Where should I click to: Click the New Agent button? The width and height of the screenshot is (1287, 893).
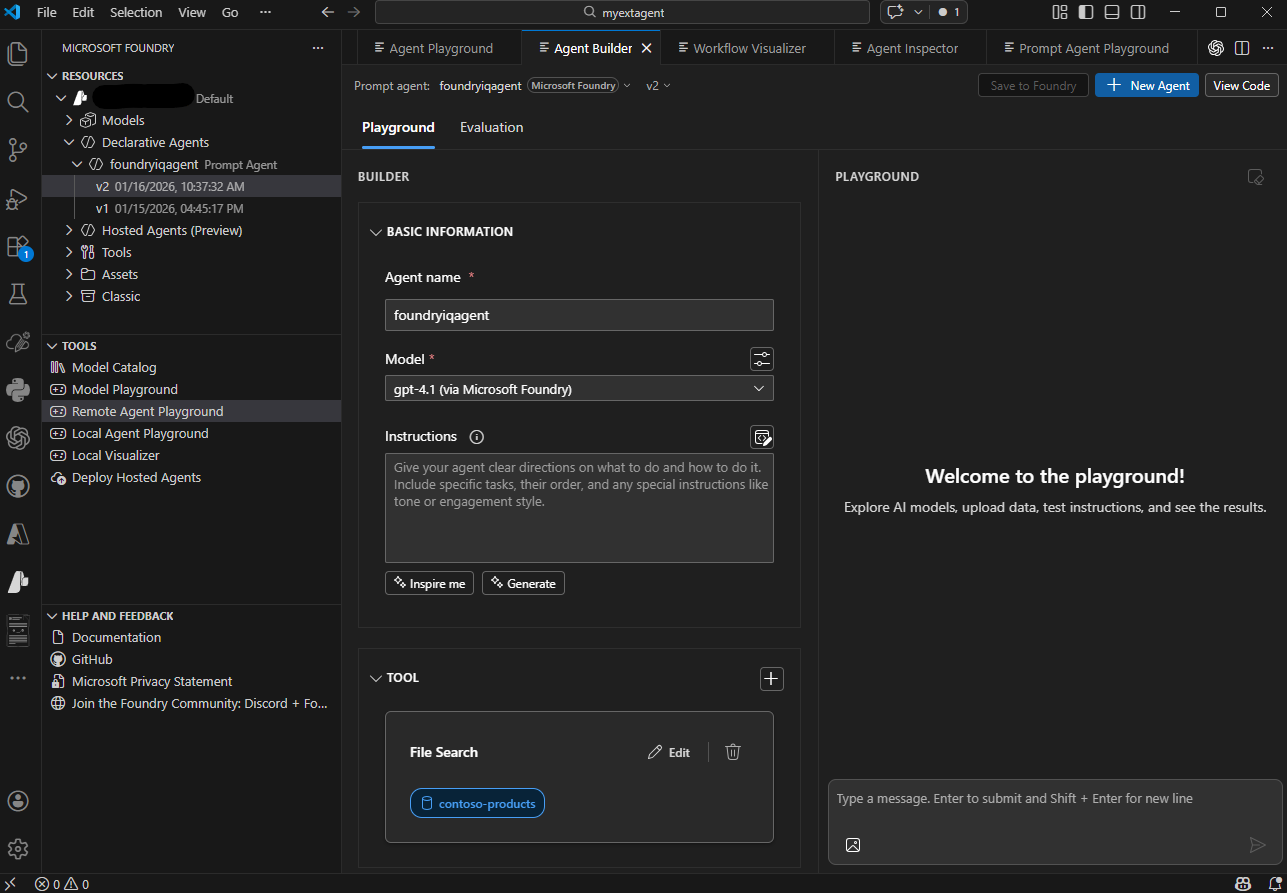(x=1146, y=85)
